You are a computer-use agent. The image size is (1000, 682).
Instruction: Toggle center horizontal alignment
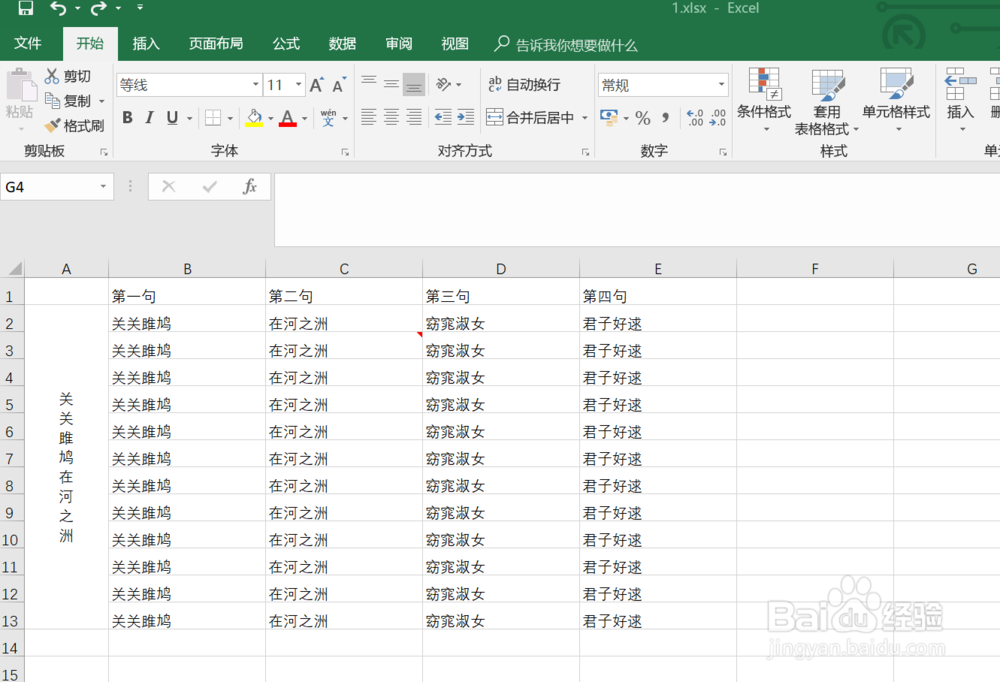pos(391,117)
